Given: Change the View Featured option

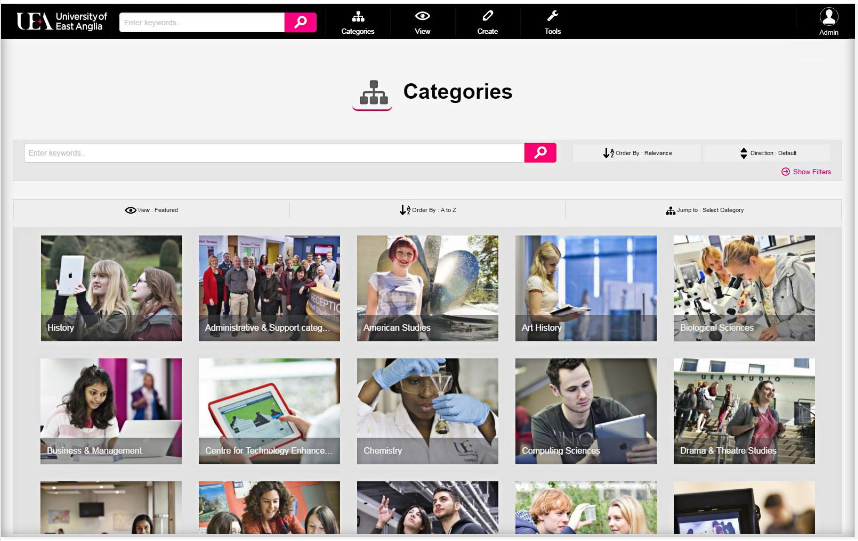Looking at the screenshot, I should [152, 210].
